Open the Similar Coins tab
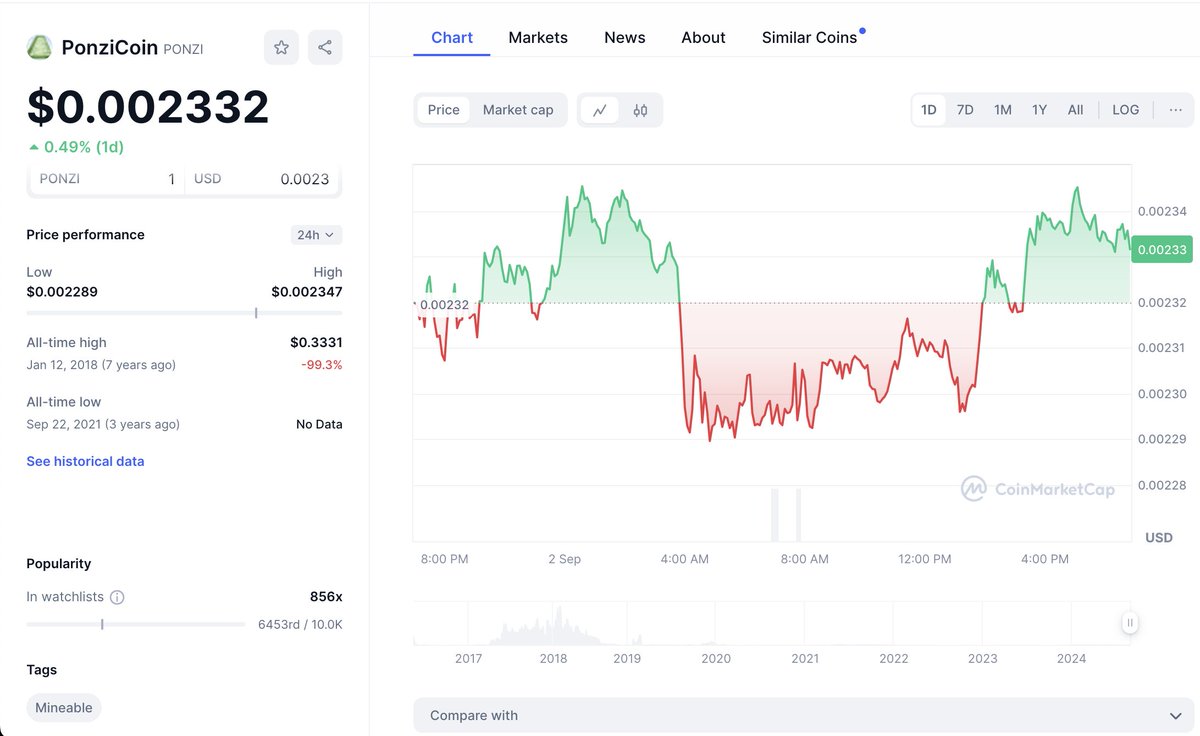Screen dimensions: 1200x736 click(x=810, y=37)
